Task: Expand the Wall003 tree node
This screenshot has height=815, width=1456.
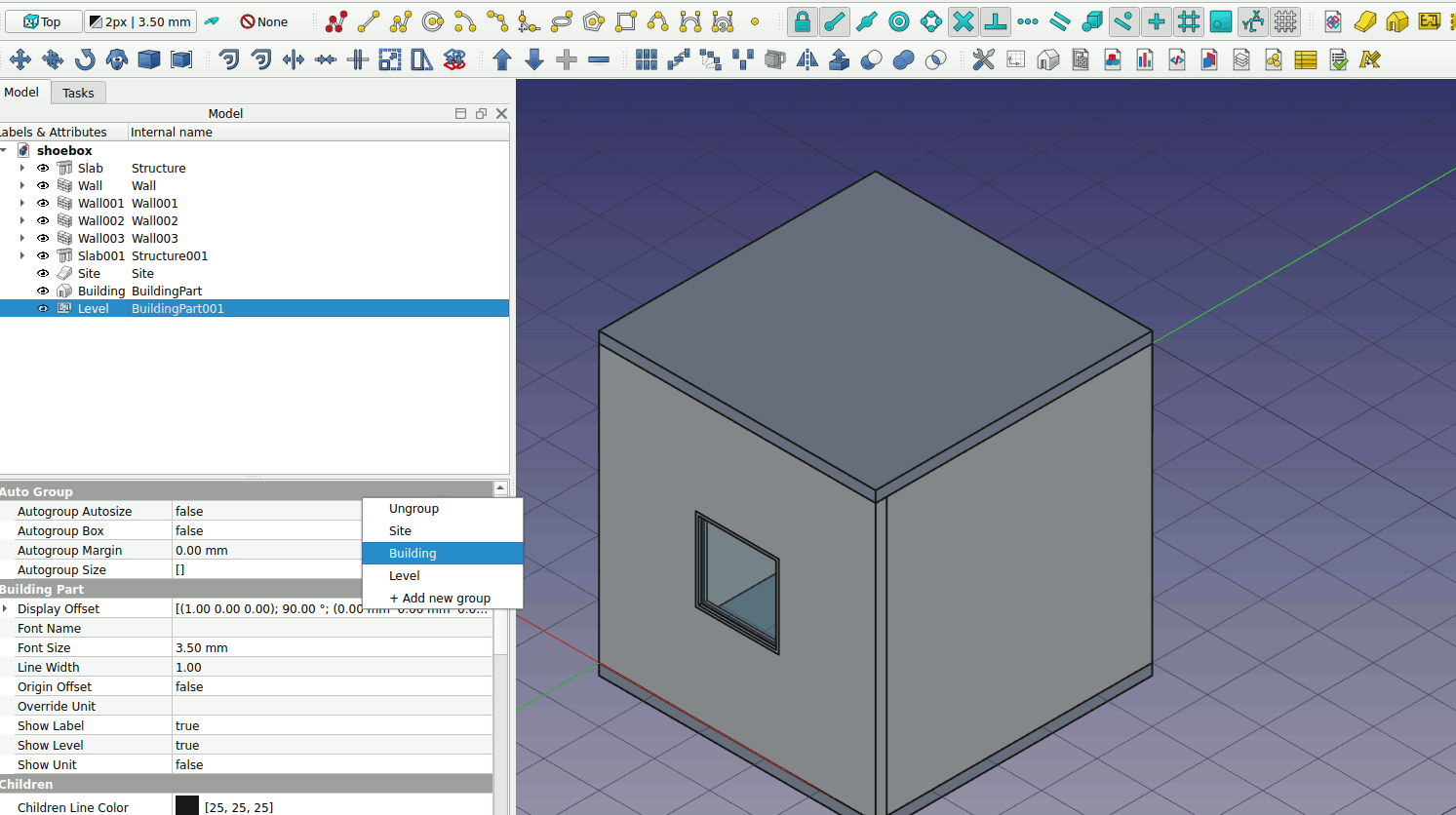Action: click(x=22, y=239)
